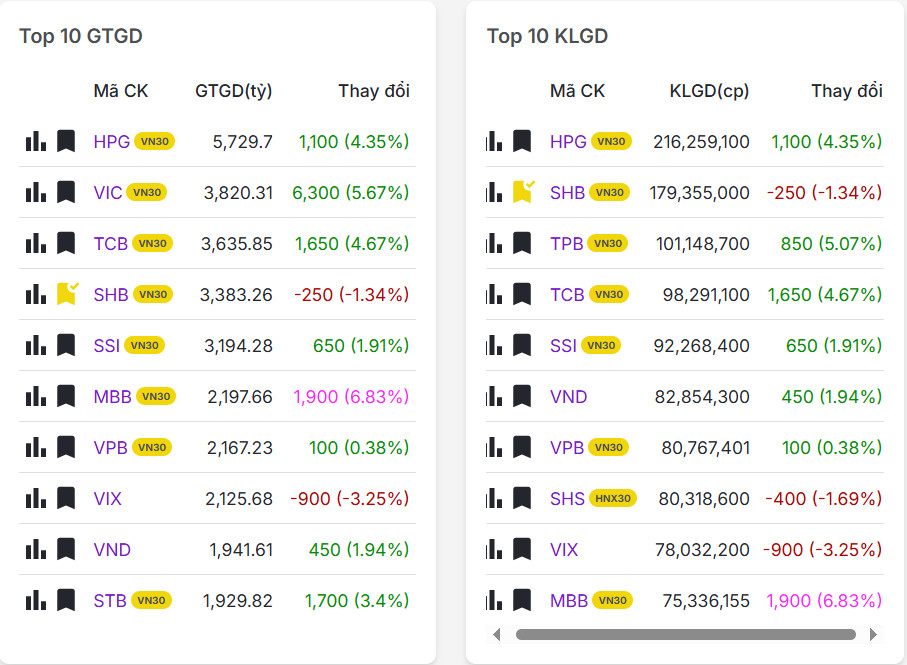The image size is (907, 665).
Task: Click the 850 (5.07%) change for TPB
Action: click(831, 244)
